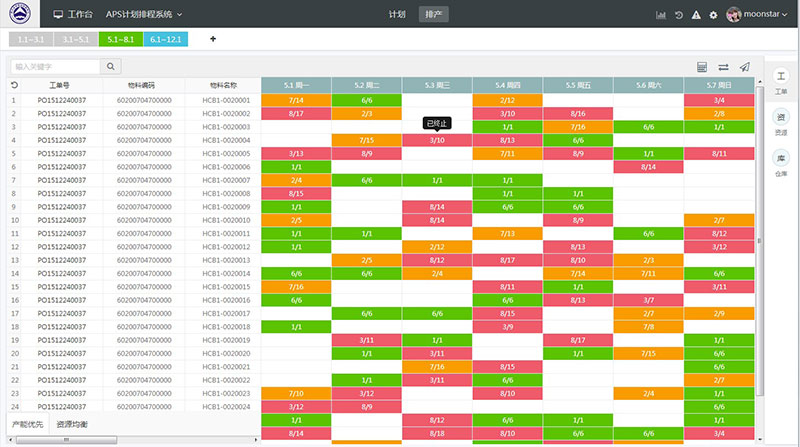Focus the keyword search input field
This screenshot has width=800, height=447.
click(55, 67)
